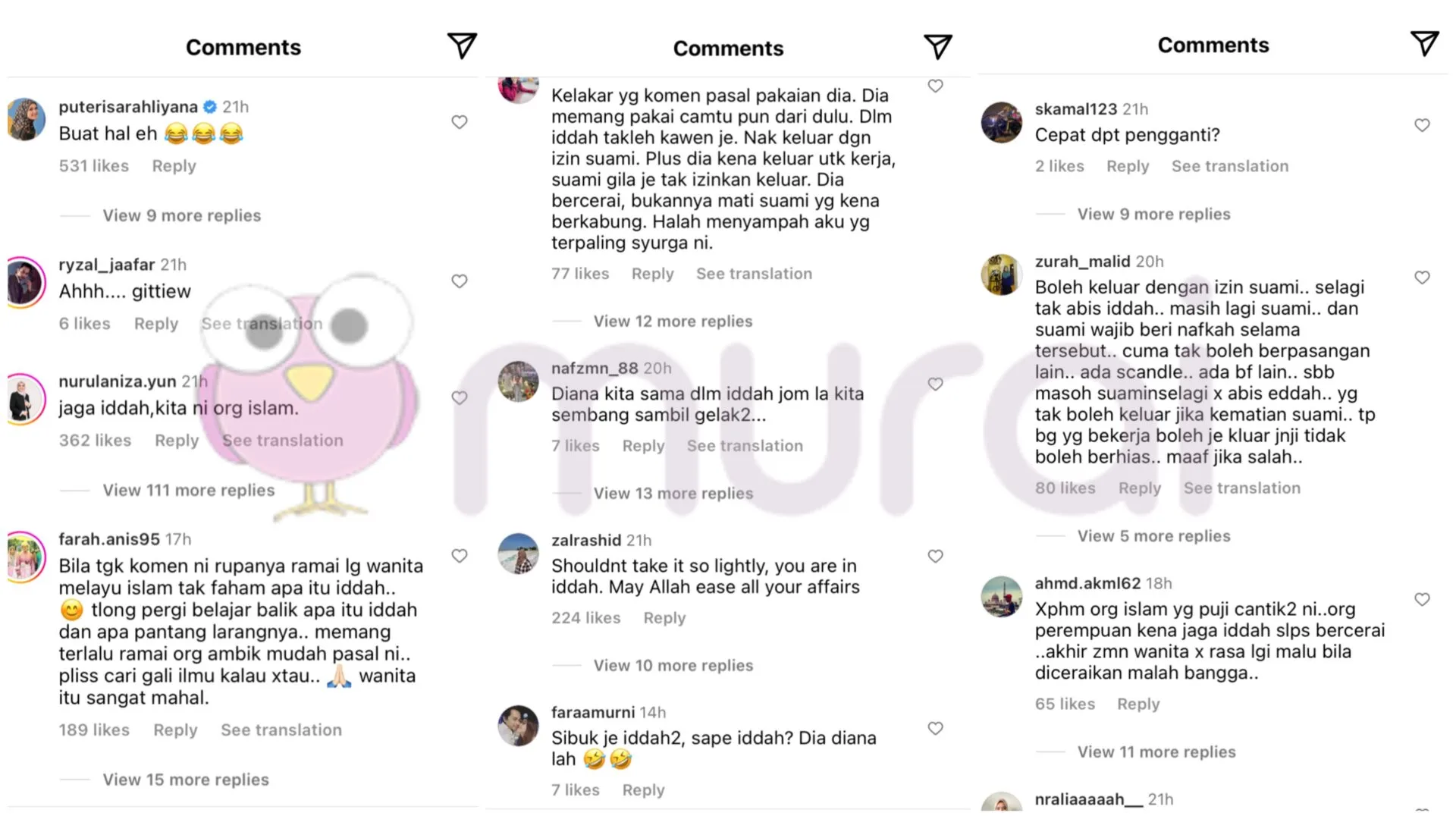Expand View 12 more replies
This screenshot has height=819, width=1456.
pyautogui.click(x=673, y=322)
